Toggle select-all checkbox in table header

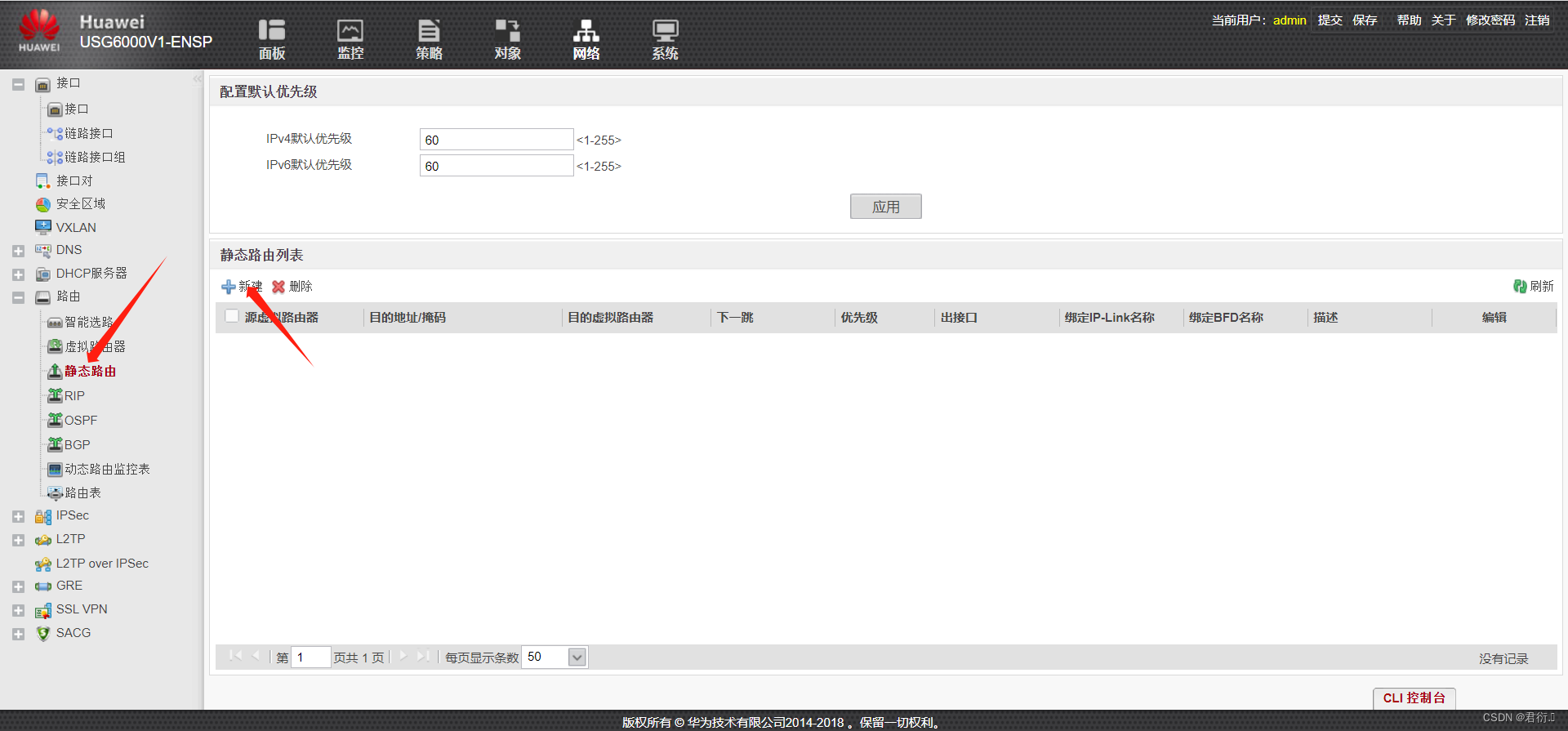(x=232, y=316)
